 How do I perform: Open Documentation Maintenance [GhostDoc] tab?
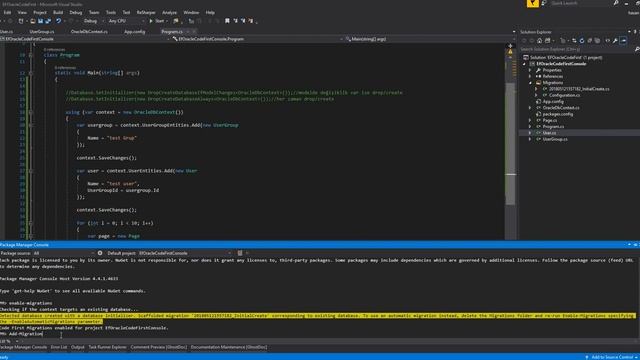(229, 347)
